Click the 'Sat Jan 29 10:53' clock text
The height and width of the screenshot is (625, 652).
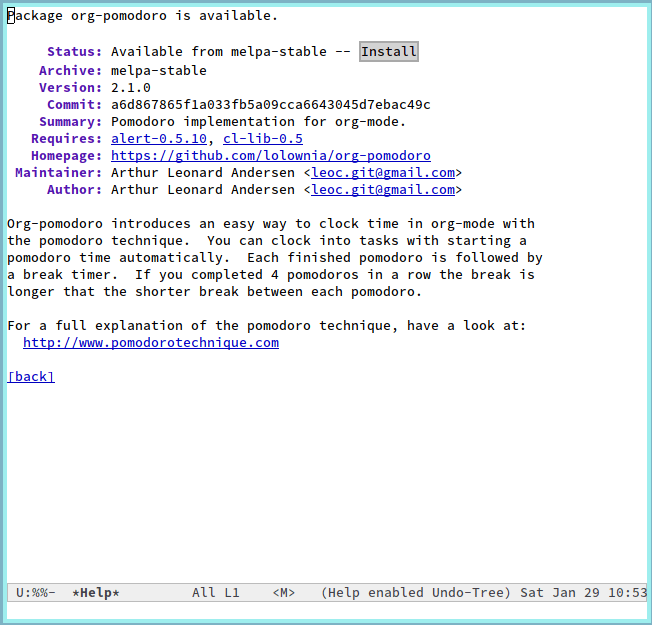click(583, 593)
